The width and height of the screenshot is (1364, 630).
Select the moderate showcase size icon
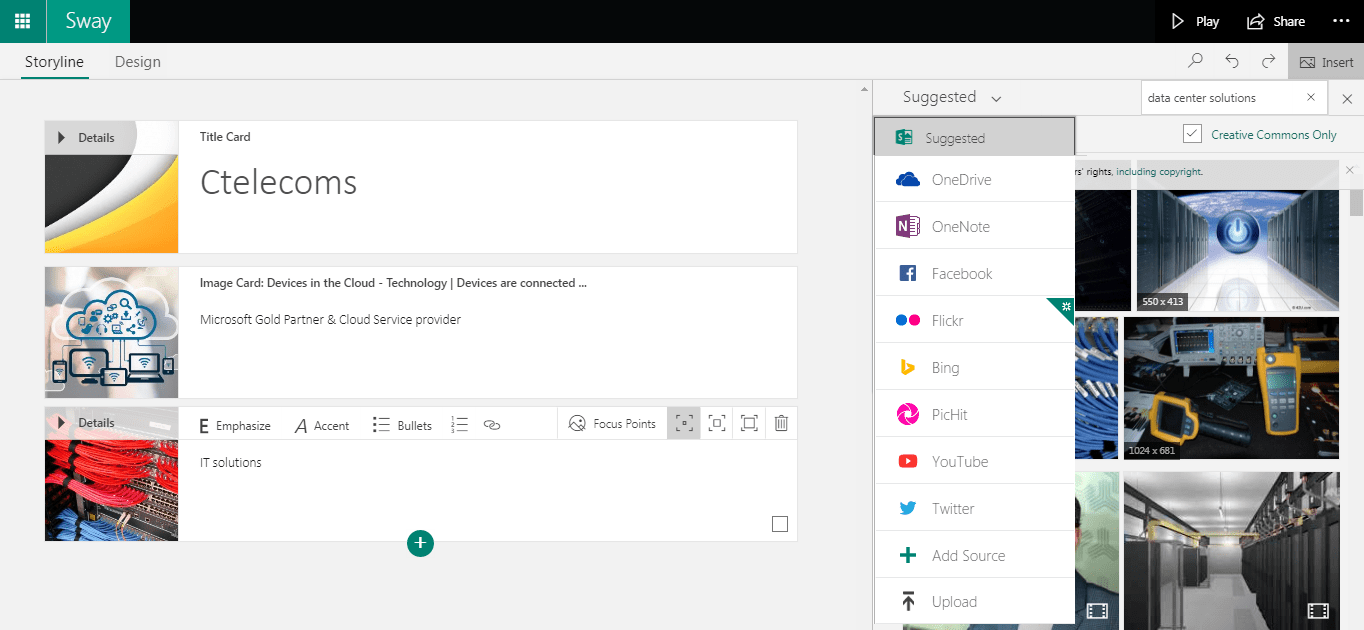coord(717,423)
